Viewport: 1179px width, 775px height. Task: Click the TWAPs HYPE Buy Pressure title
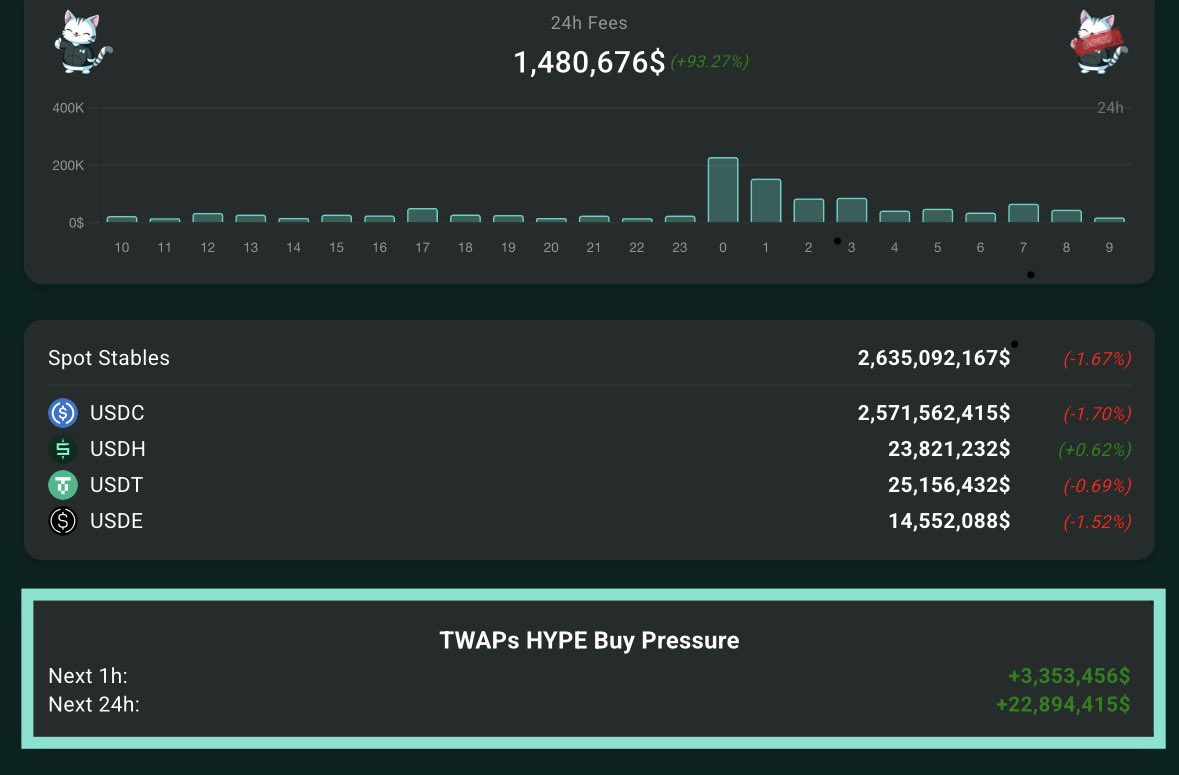coord(590,640)
